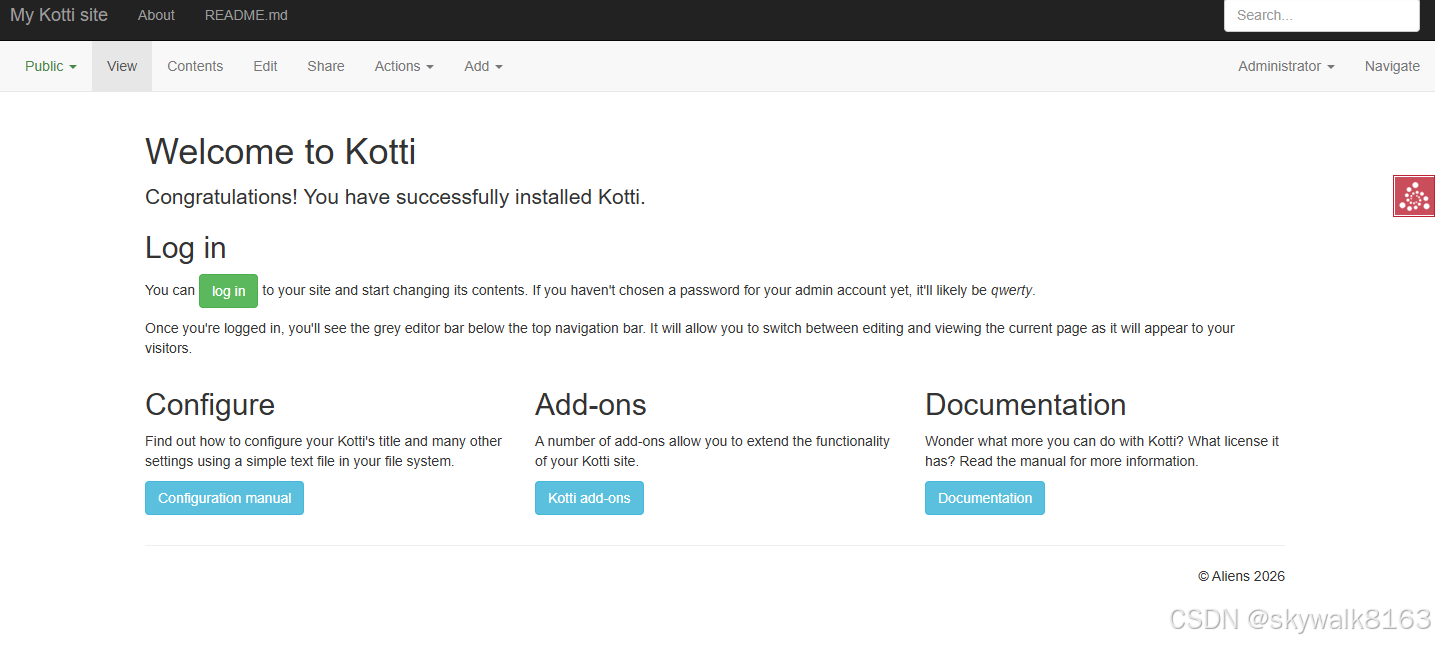
Task: Click the green log in button
Action: pyautogui.click(x=228, y=291)
